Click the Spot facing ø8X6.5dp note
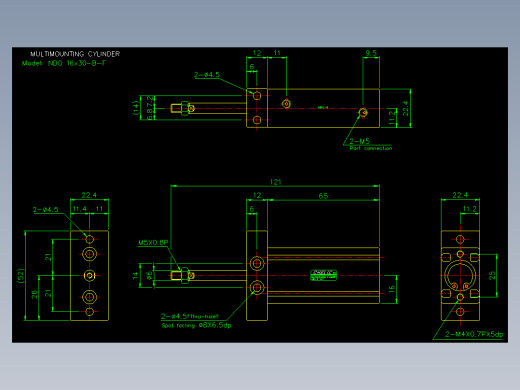The height and width of the screenshot is (390, 520). [x=196, y=325]
